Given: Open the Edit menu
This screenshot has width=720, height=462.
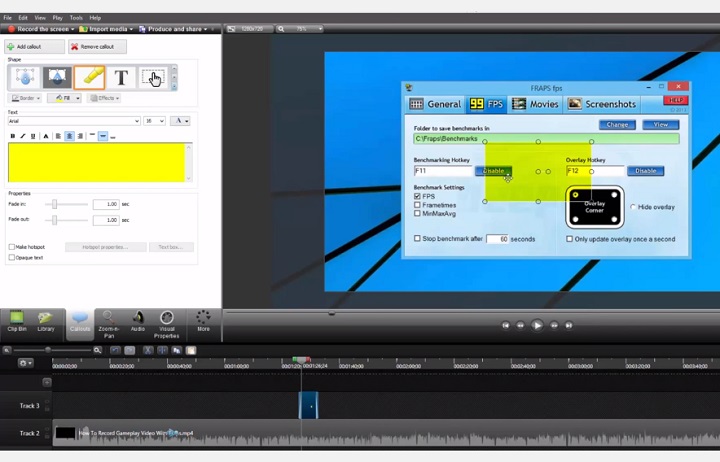Looking at the screenshot, I should [x=23, y=18].
